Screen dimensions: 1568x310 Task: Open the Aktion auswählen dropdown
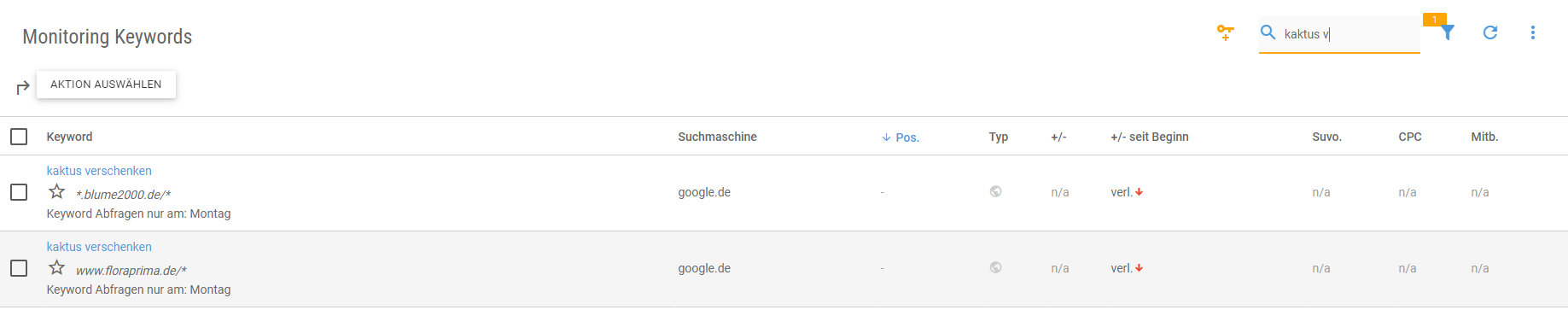(106, 85)
